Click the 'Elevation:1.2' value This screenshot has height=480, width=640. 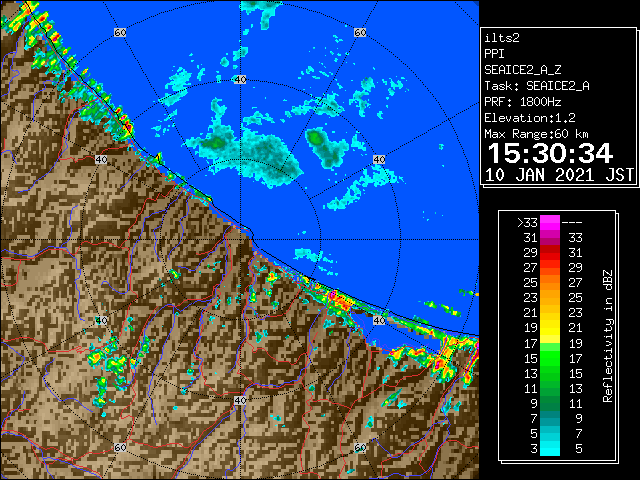point(530,118)
